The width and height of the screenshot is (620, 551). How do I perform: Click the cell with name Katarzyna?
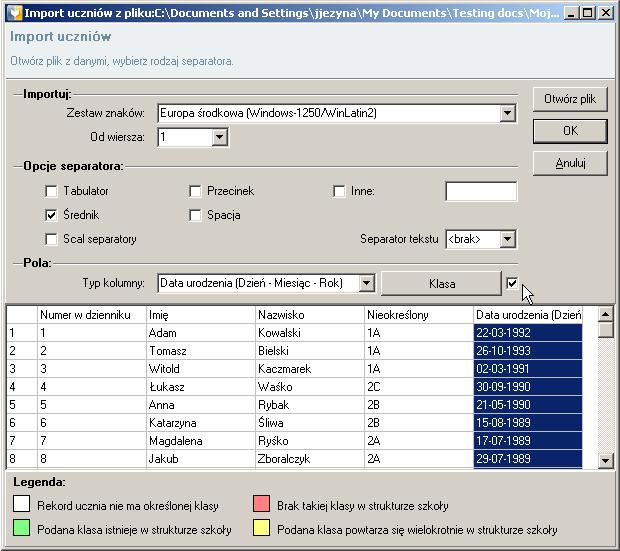point(201,423)
